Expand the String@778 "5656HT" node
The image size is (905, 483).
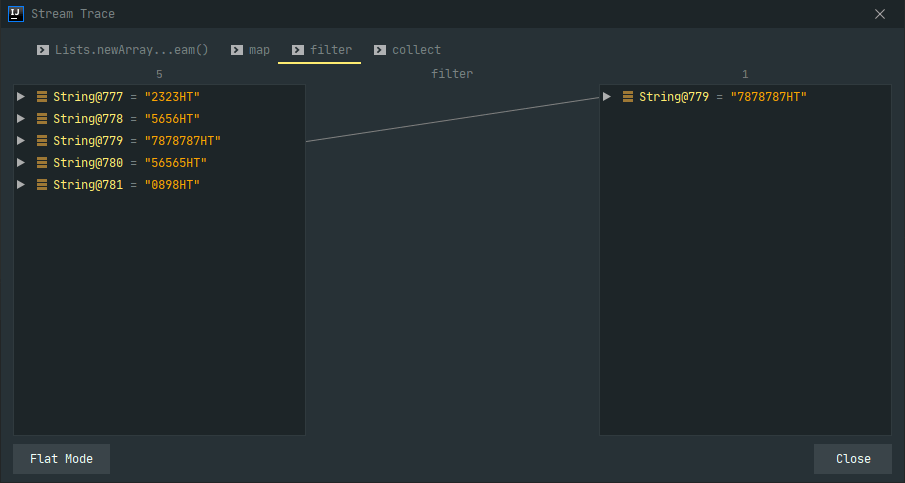[21, 119]
